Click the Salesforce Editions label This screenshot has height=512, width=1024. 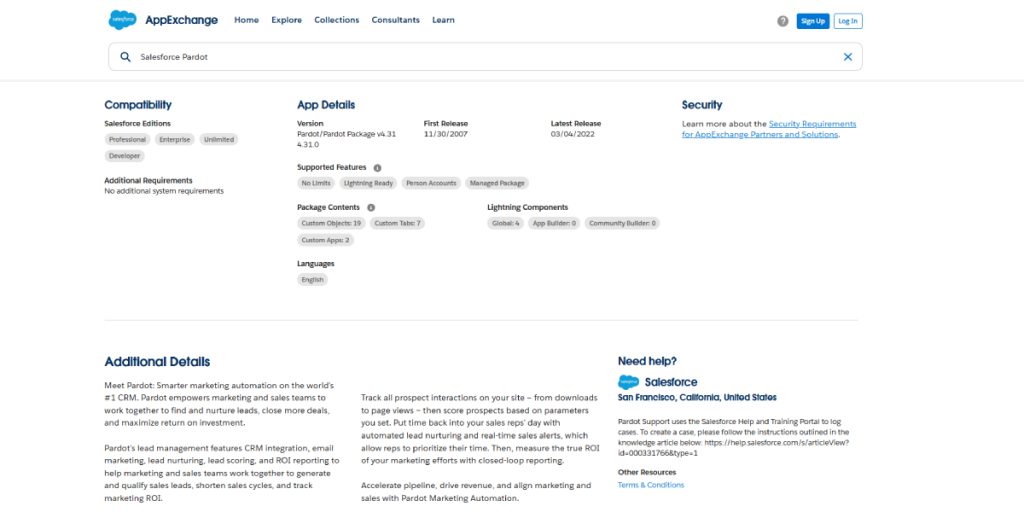(138, 123)
